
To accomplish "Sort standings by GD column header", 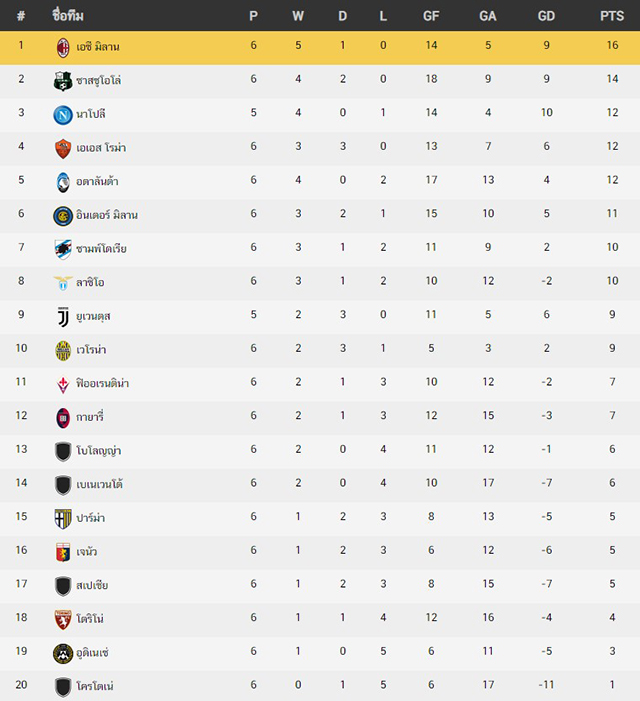I will (546, 16).
